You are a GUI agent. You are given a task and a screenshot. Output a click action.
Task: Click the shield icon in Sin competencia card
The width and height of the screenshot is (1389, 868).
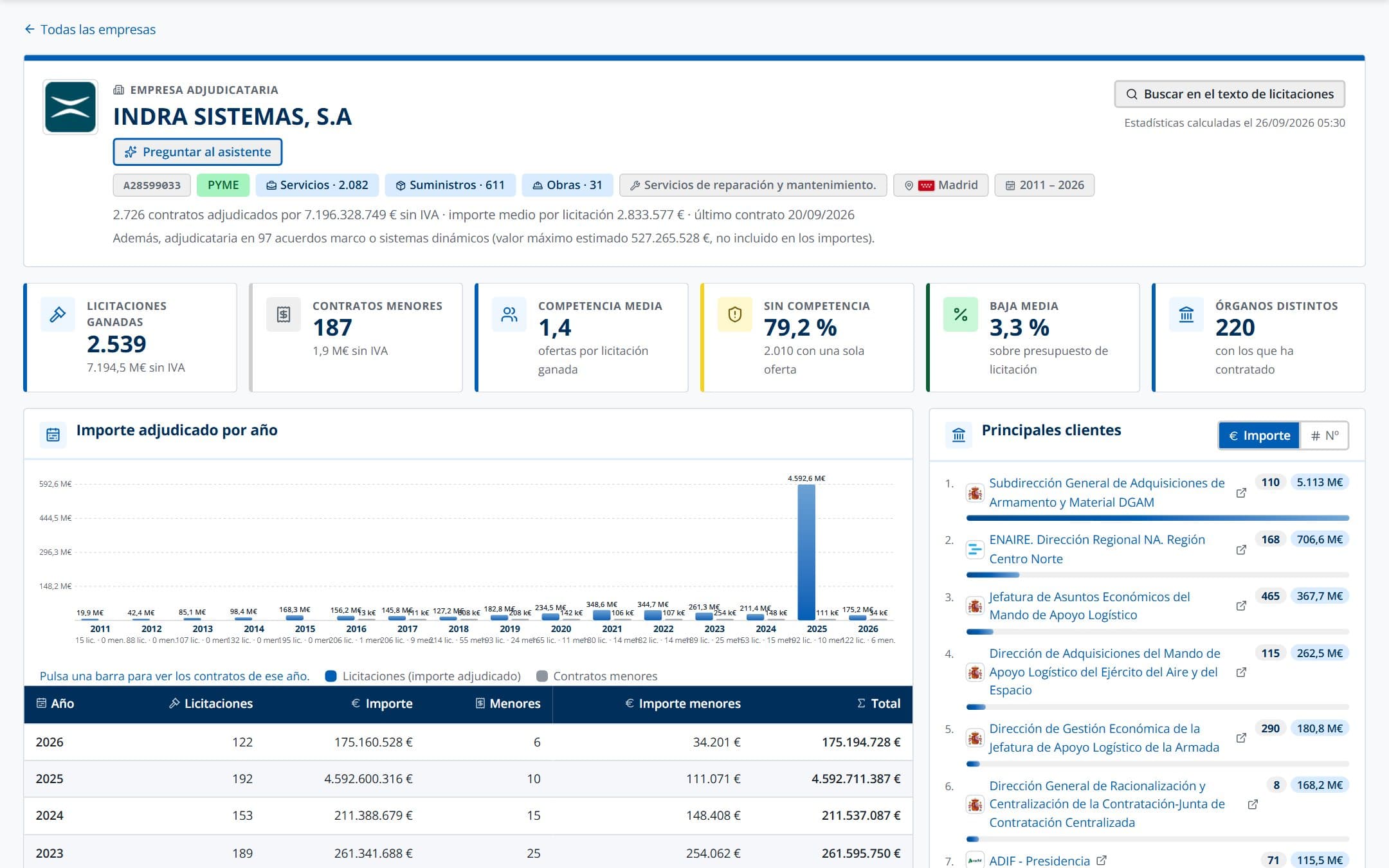[735, 314]
